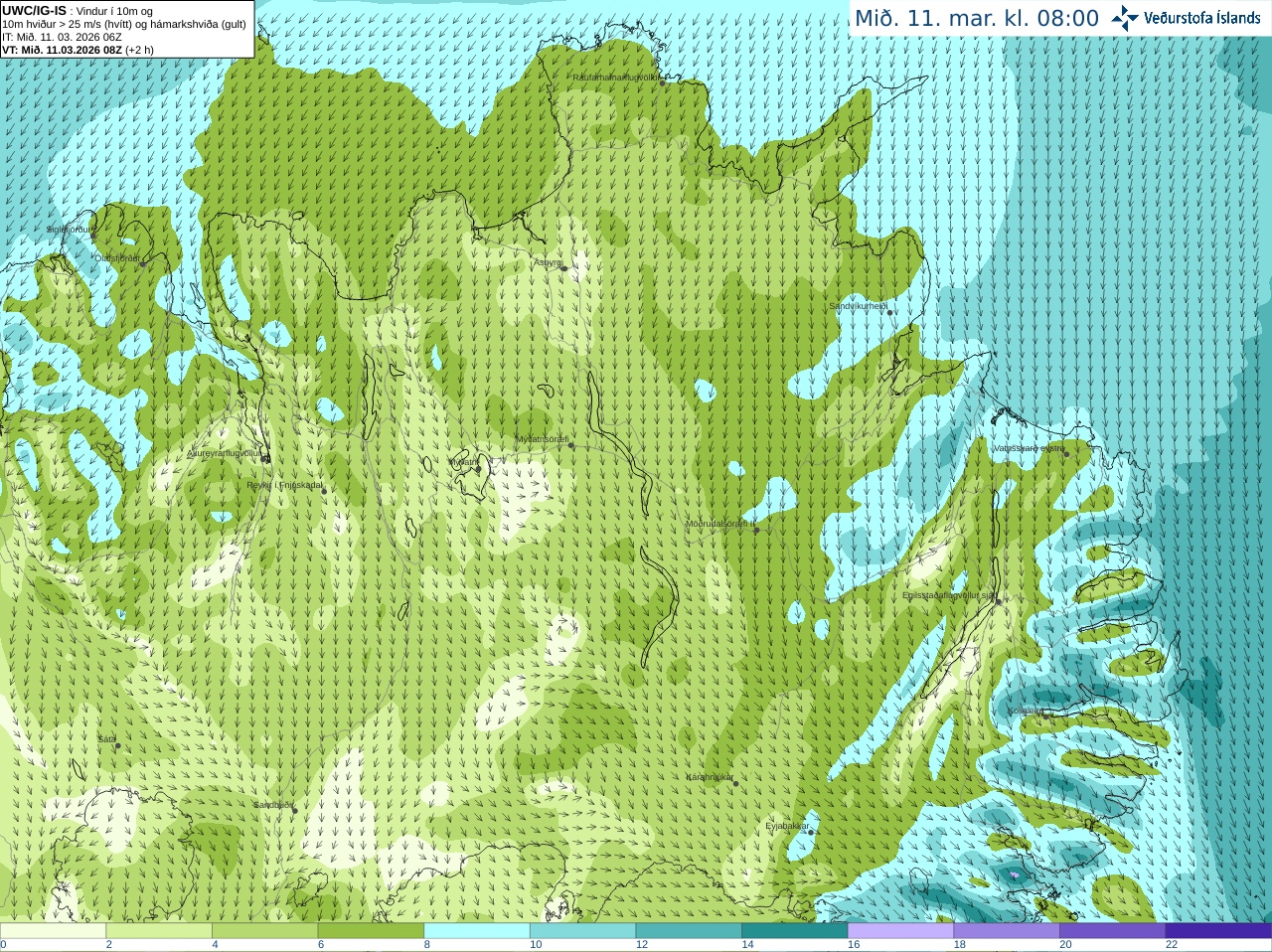Click the 'Veðurstofa Íslands' wordmark text

coord(1203,18)
